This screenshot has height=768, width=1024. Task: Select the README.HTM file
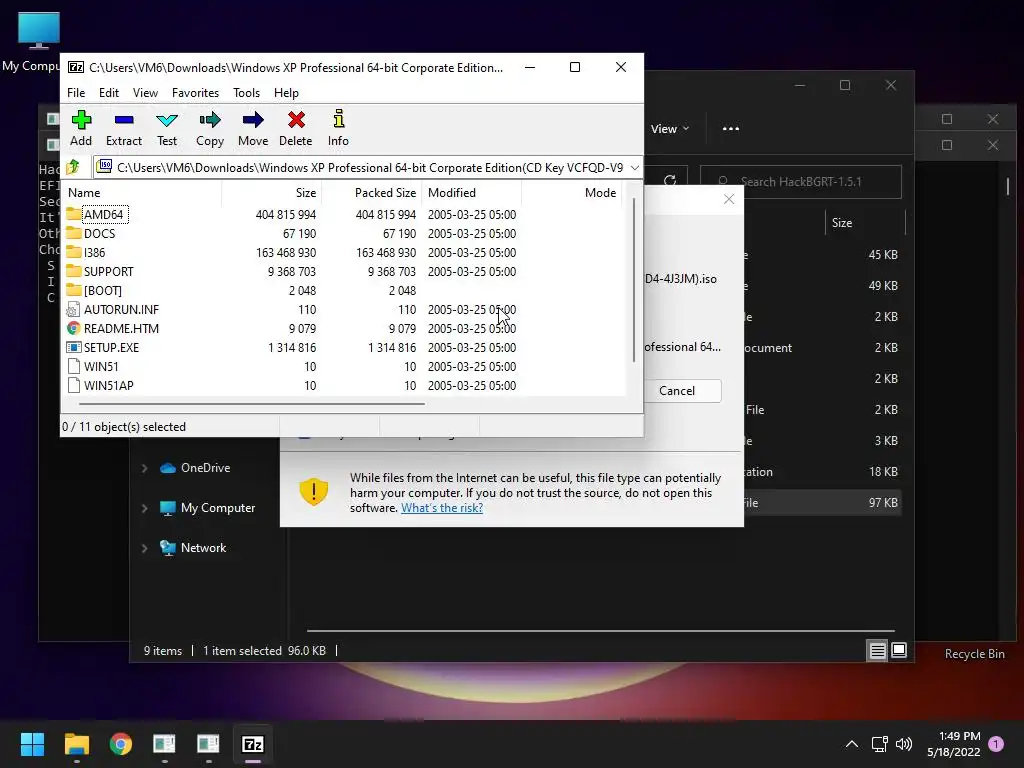112,328
